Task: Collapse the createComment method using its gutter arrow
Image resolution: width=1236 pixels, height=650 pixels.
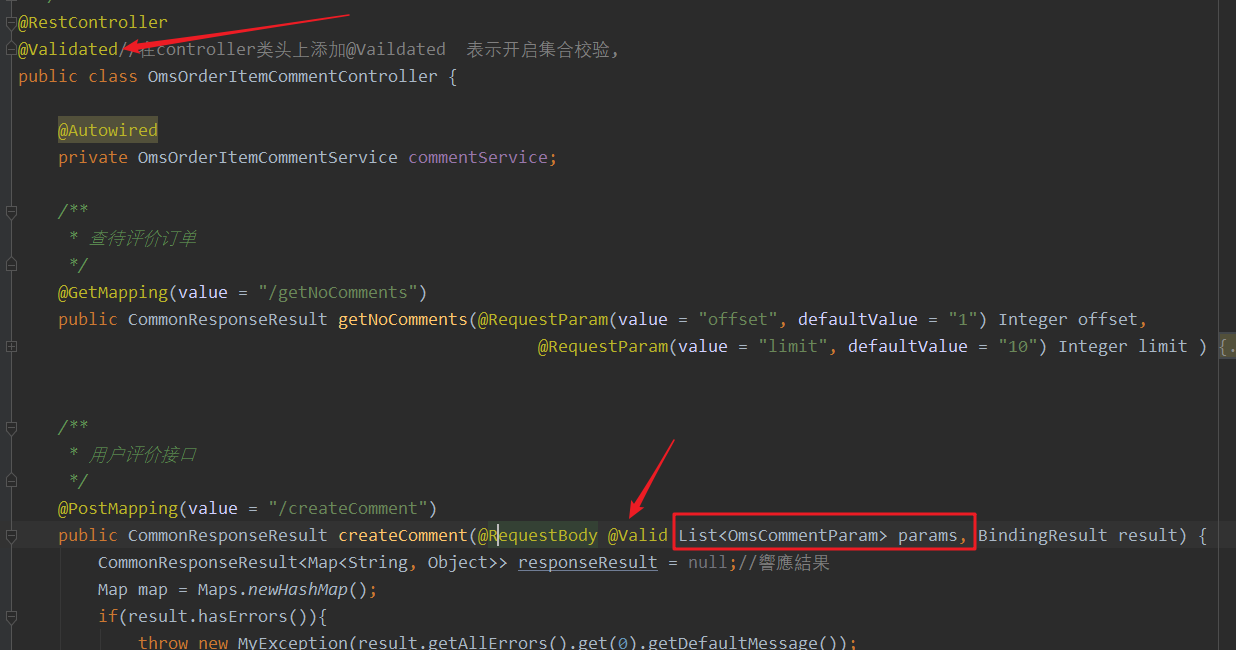Action: tap(10, 534)
